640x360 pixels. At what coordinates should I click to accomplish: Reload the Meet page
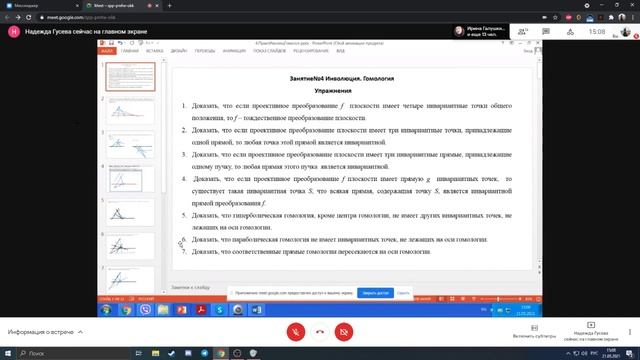point(29,18)
